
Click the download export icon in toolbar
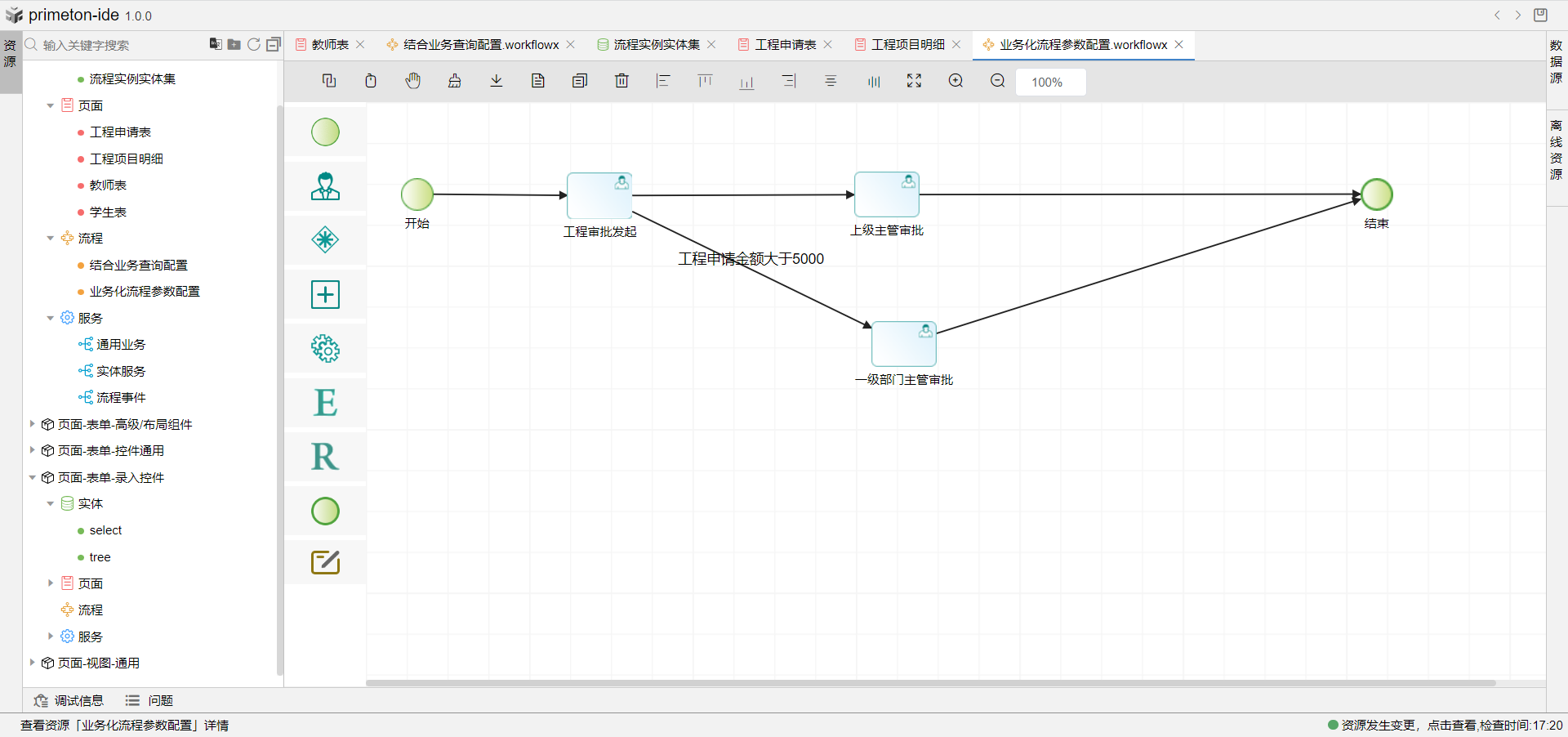pos(497,81)
